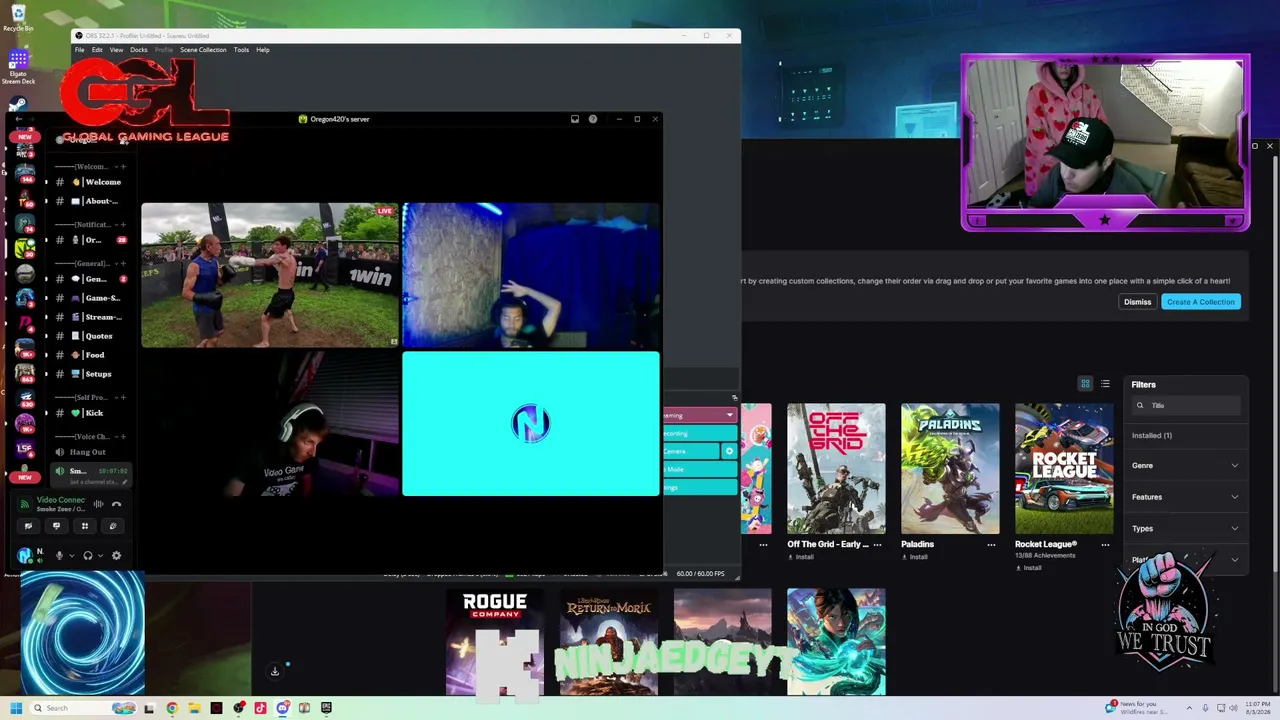
Task: Click the OBS camera settings gear
Action: (x=729, y=451)
